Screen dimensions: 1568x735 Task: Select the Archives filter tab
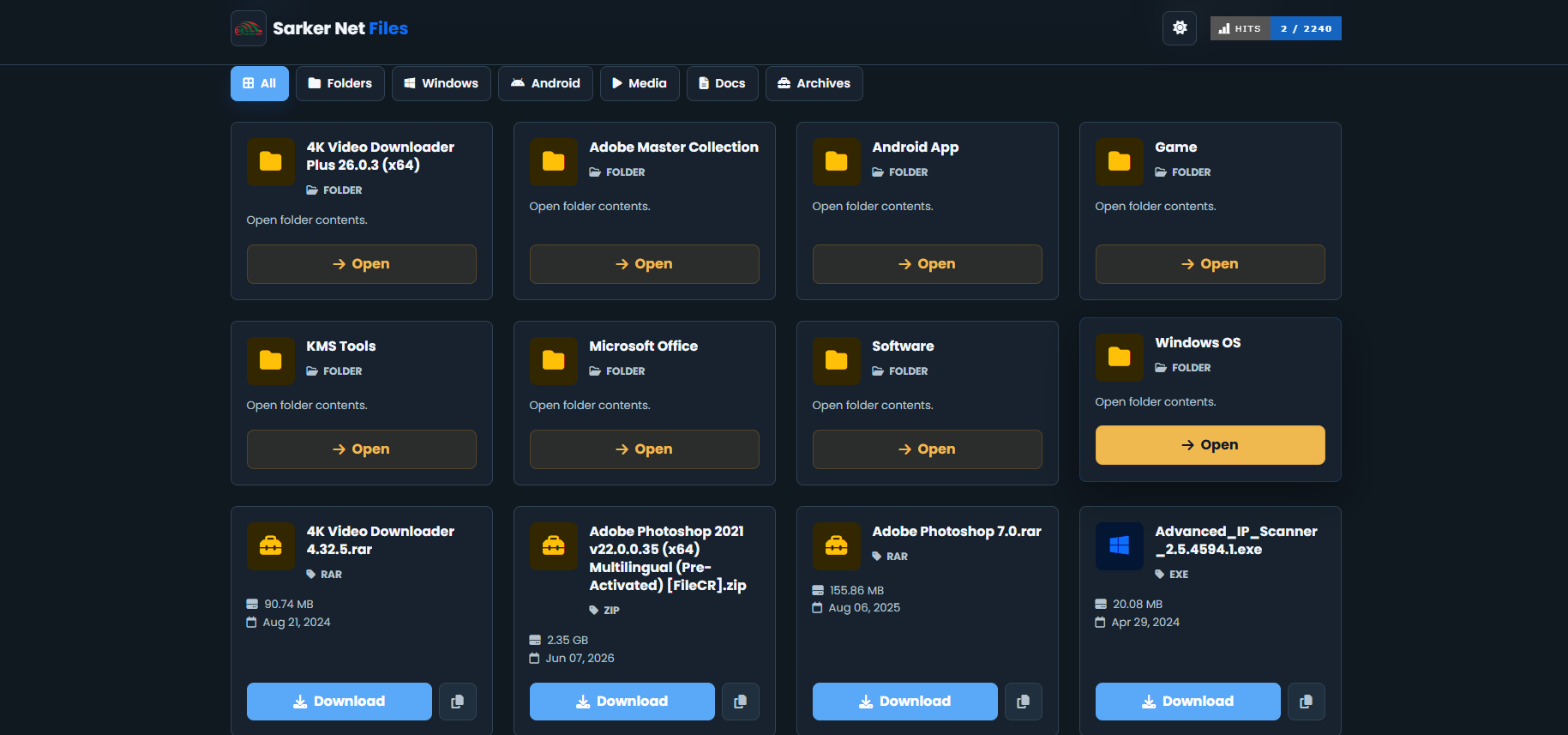pyautogui.click(x=814, y=83)
